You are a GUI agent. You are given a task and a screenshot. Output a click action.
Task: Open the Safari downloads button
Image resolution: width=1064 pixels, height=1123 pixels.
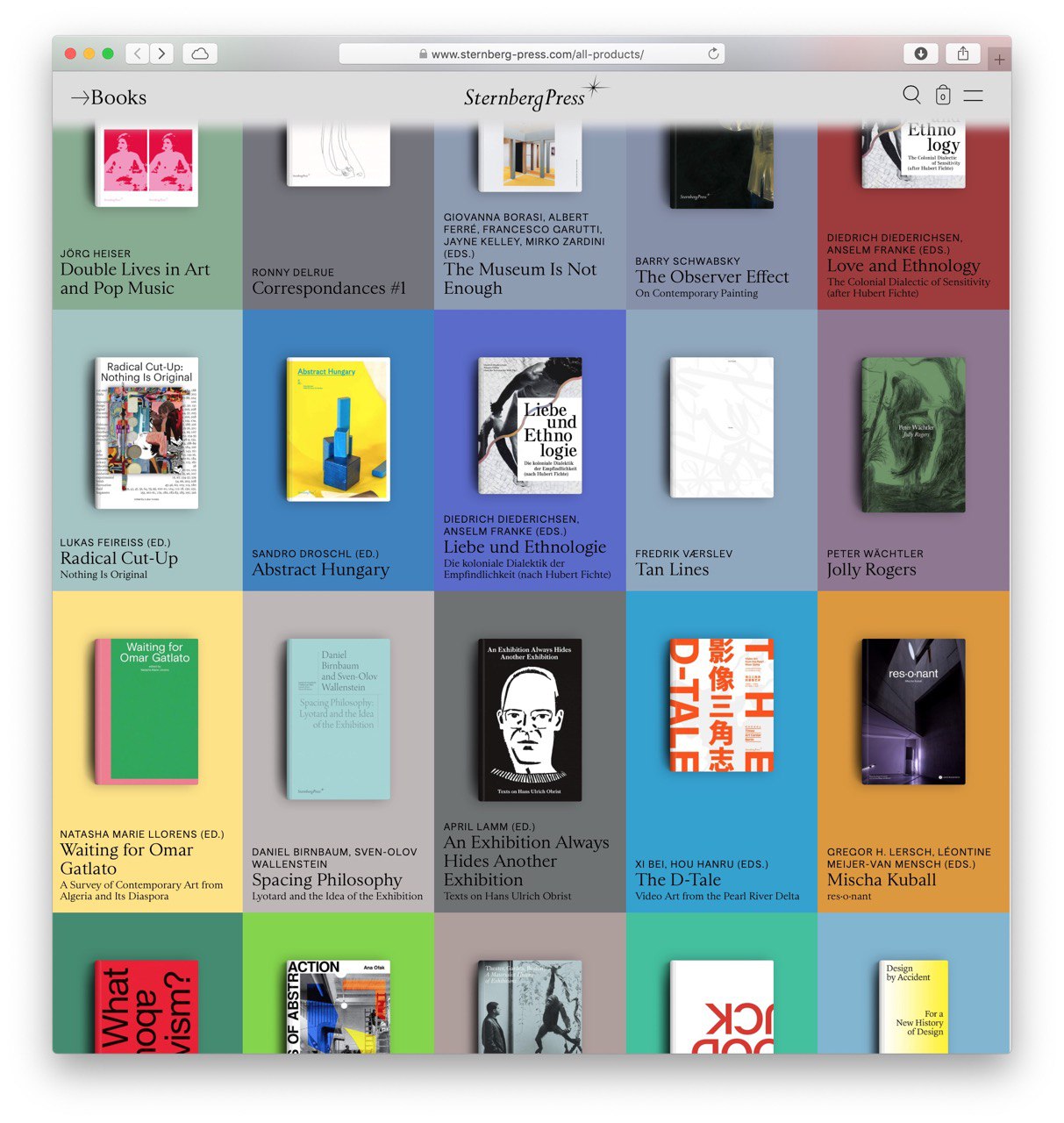pos(920,54)
